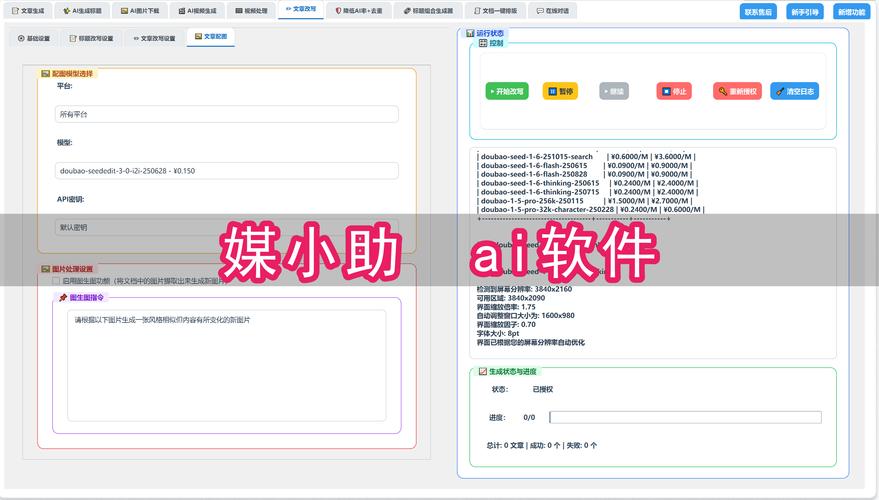Click log row doubao-seed-1-6-thinking-250715
Viewport: 879px width, 500px height.
pyautogui.click(x=587, y=192)
